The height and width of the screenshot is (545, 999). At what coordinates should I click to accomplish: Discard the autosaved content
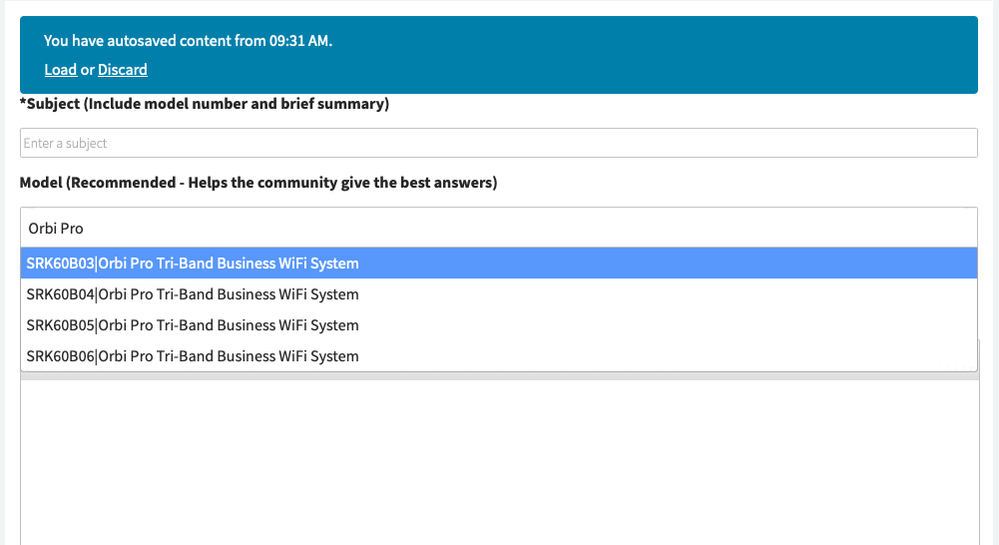[x=122, y=69]
